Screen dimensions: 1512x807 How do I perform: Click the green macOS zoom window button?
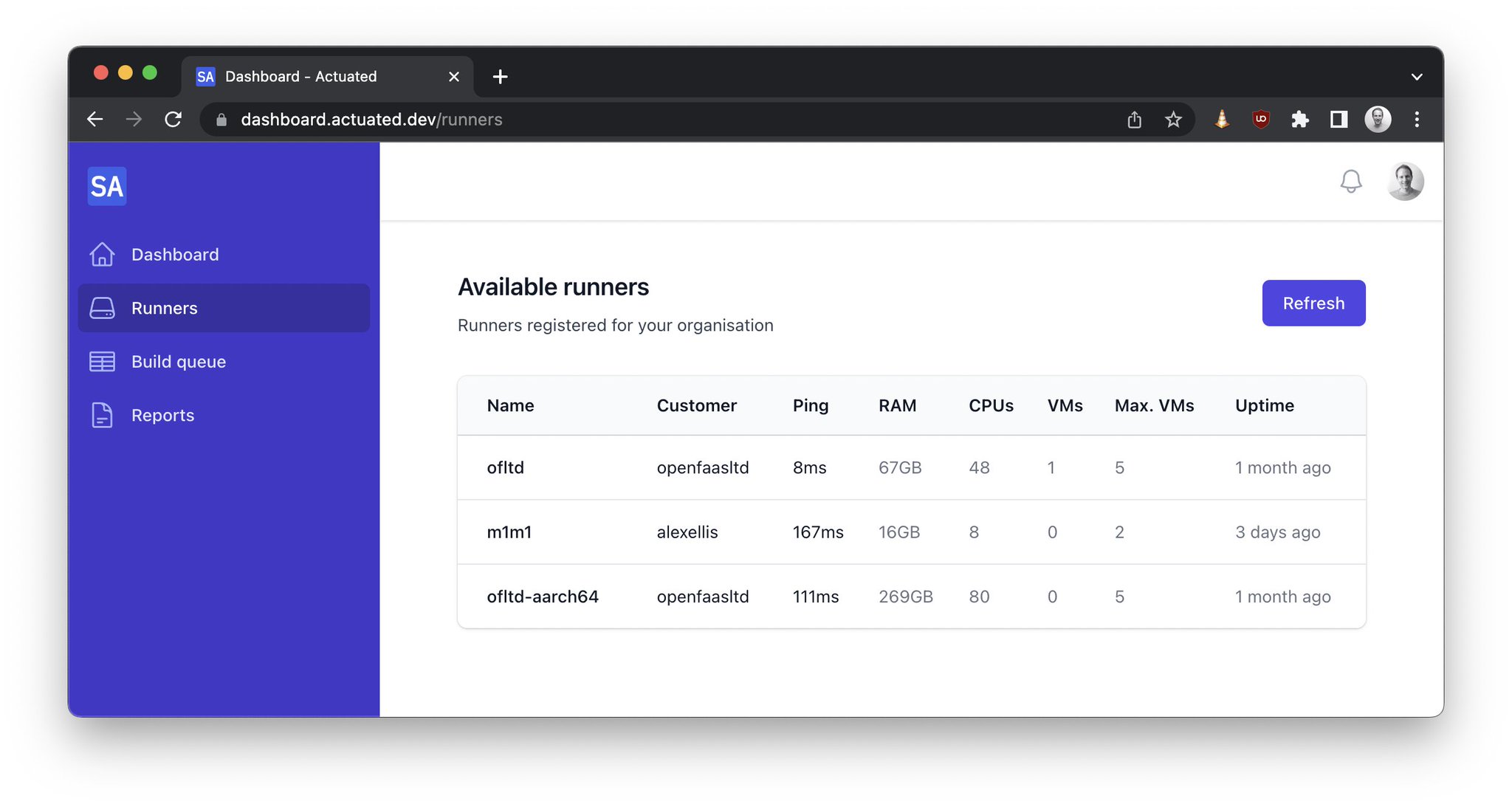(150, 72)
